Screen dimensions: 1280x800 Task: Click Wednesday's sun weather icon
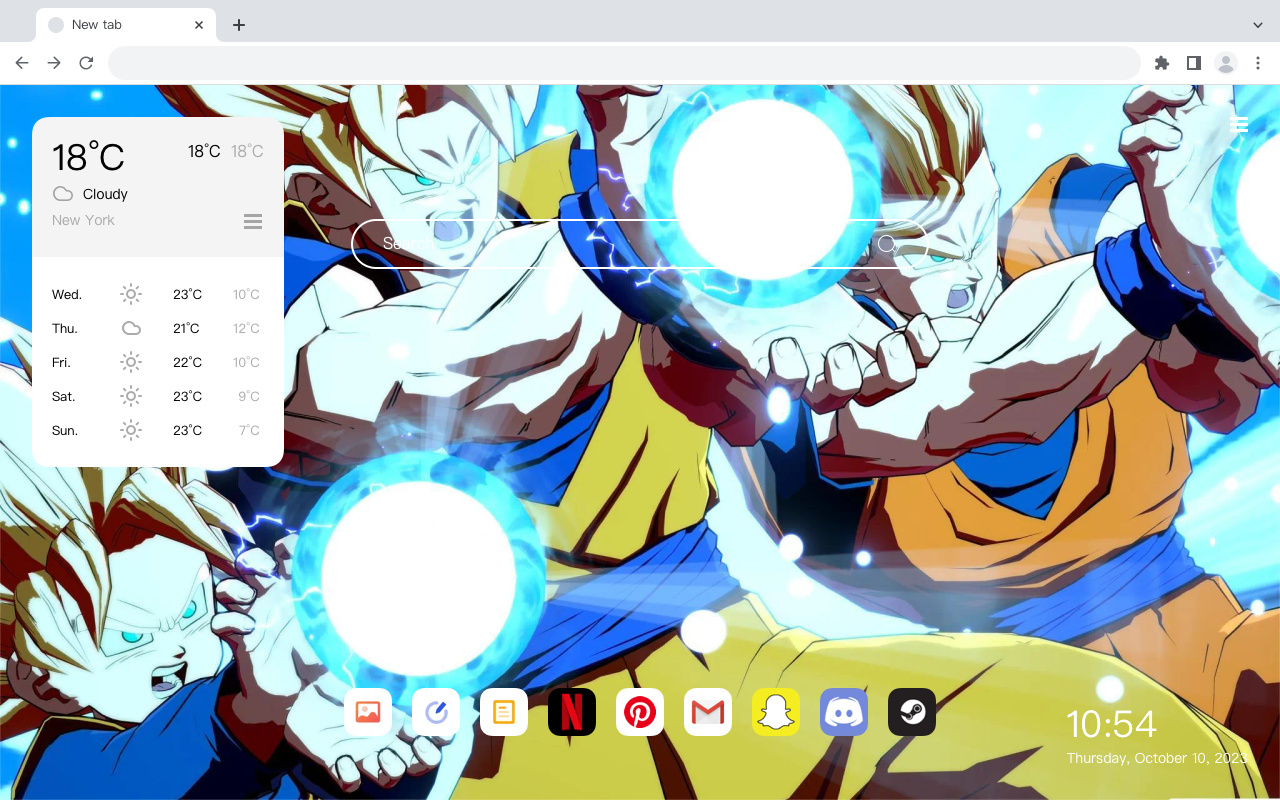(131, 294)
